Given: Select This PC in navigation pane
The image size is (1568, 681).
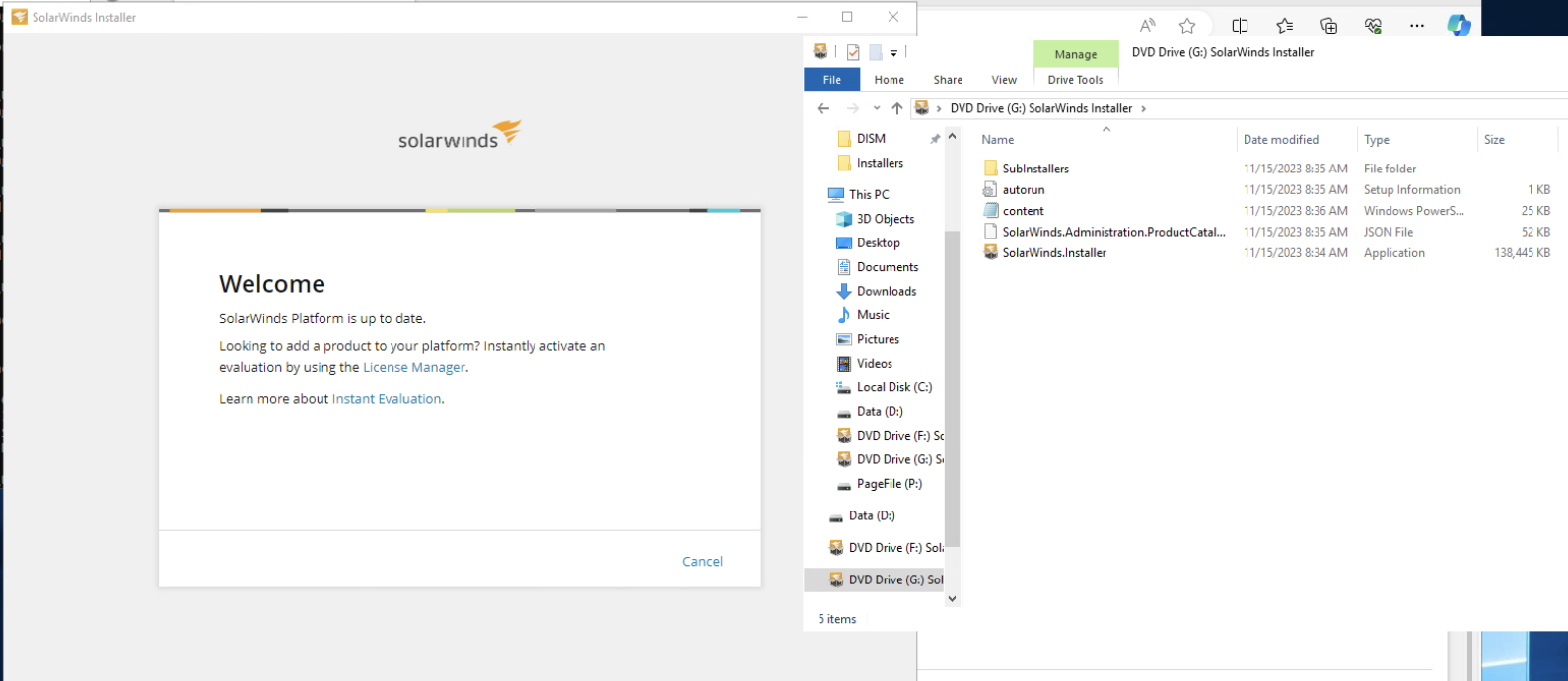Looking at the screenshot, I should point(868,194).
